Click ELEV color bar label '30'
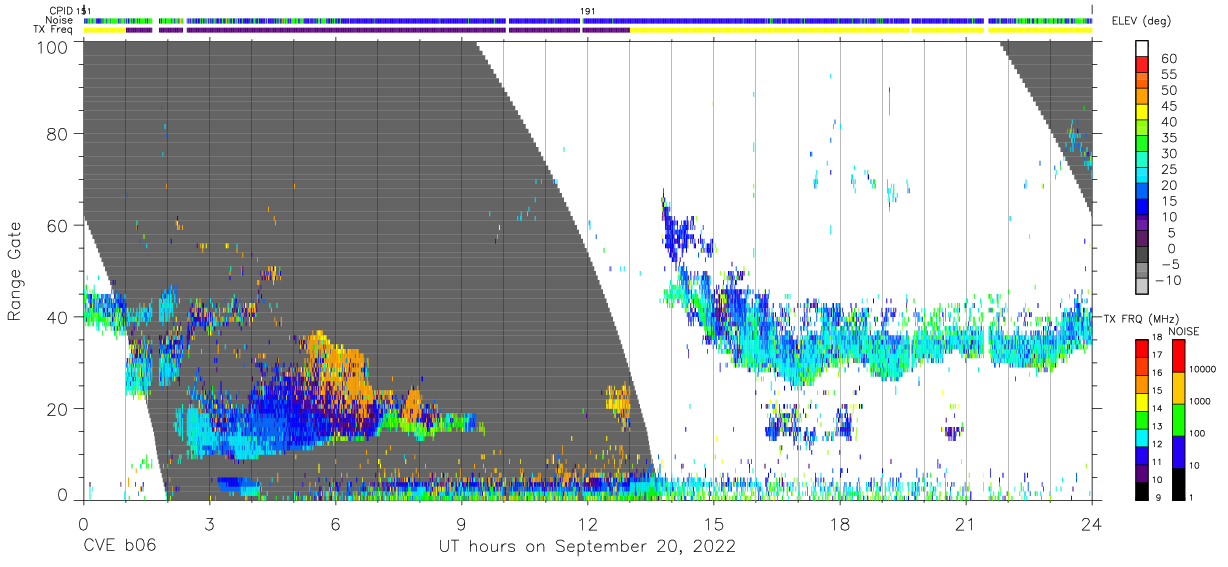 pyautogui.click(x=1167, y=154)
